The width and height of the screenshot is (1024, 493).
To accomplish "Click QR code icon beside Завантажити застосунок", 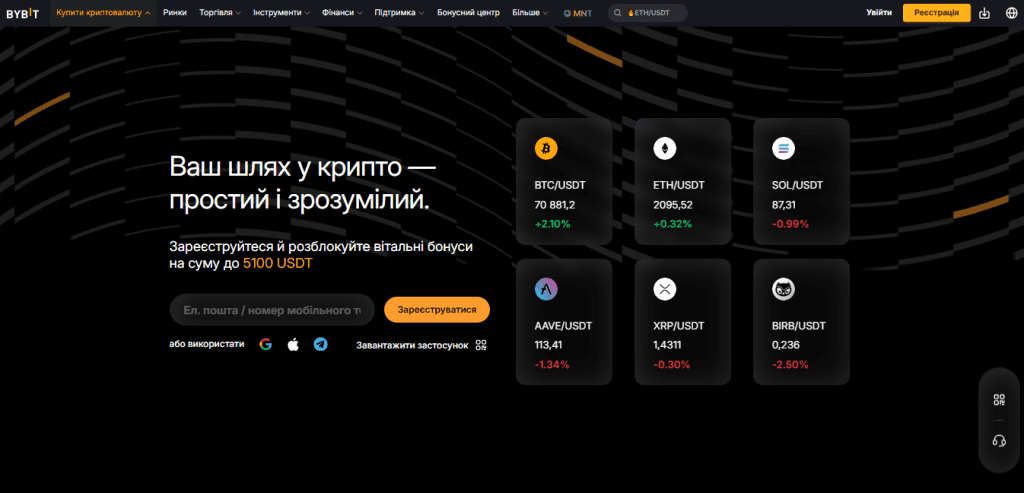I will [481, 345].
